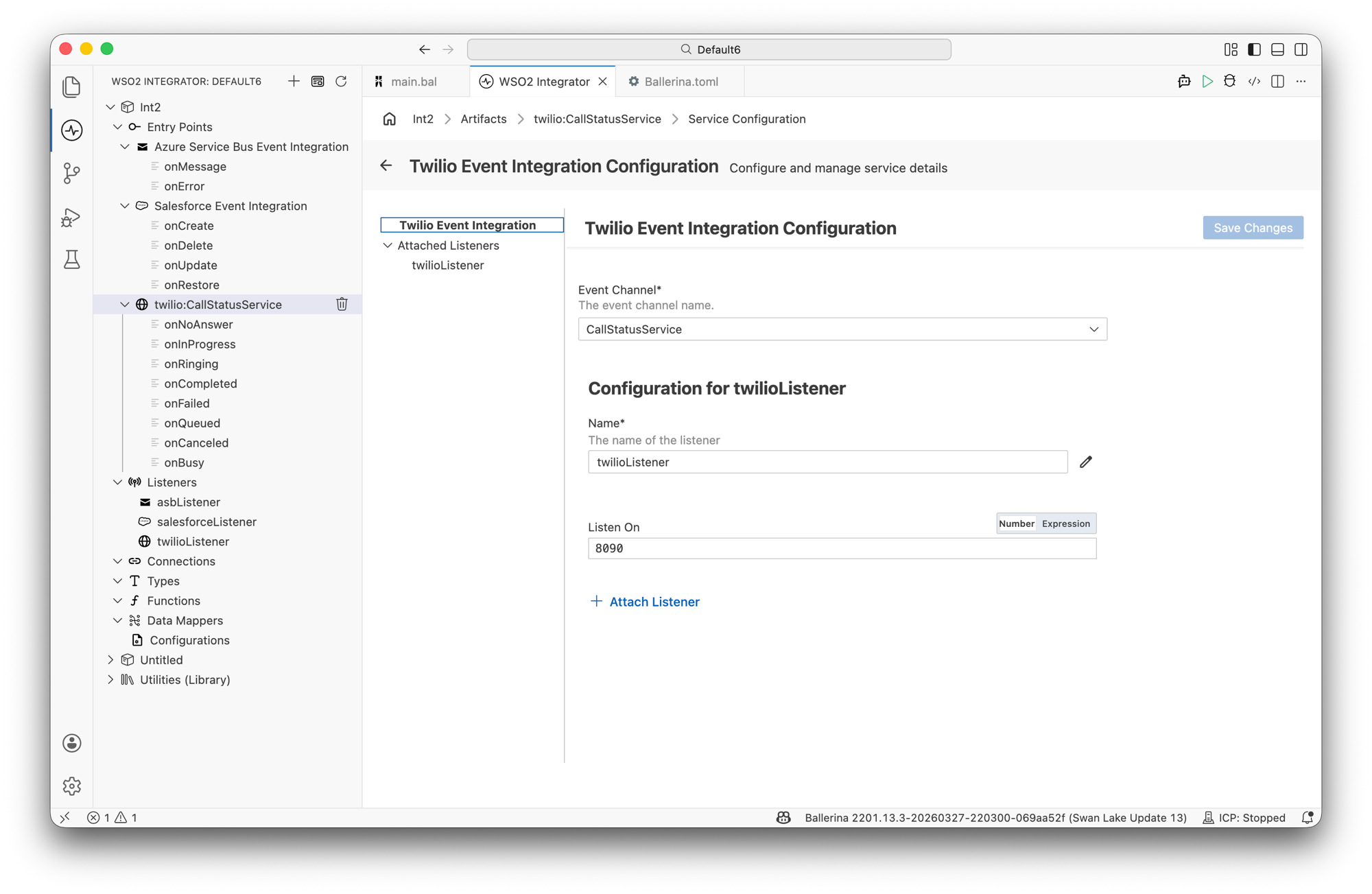
Task: Collapse Salesforce Event Integration node
Action: click(125, 206)
